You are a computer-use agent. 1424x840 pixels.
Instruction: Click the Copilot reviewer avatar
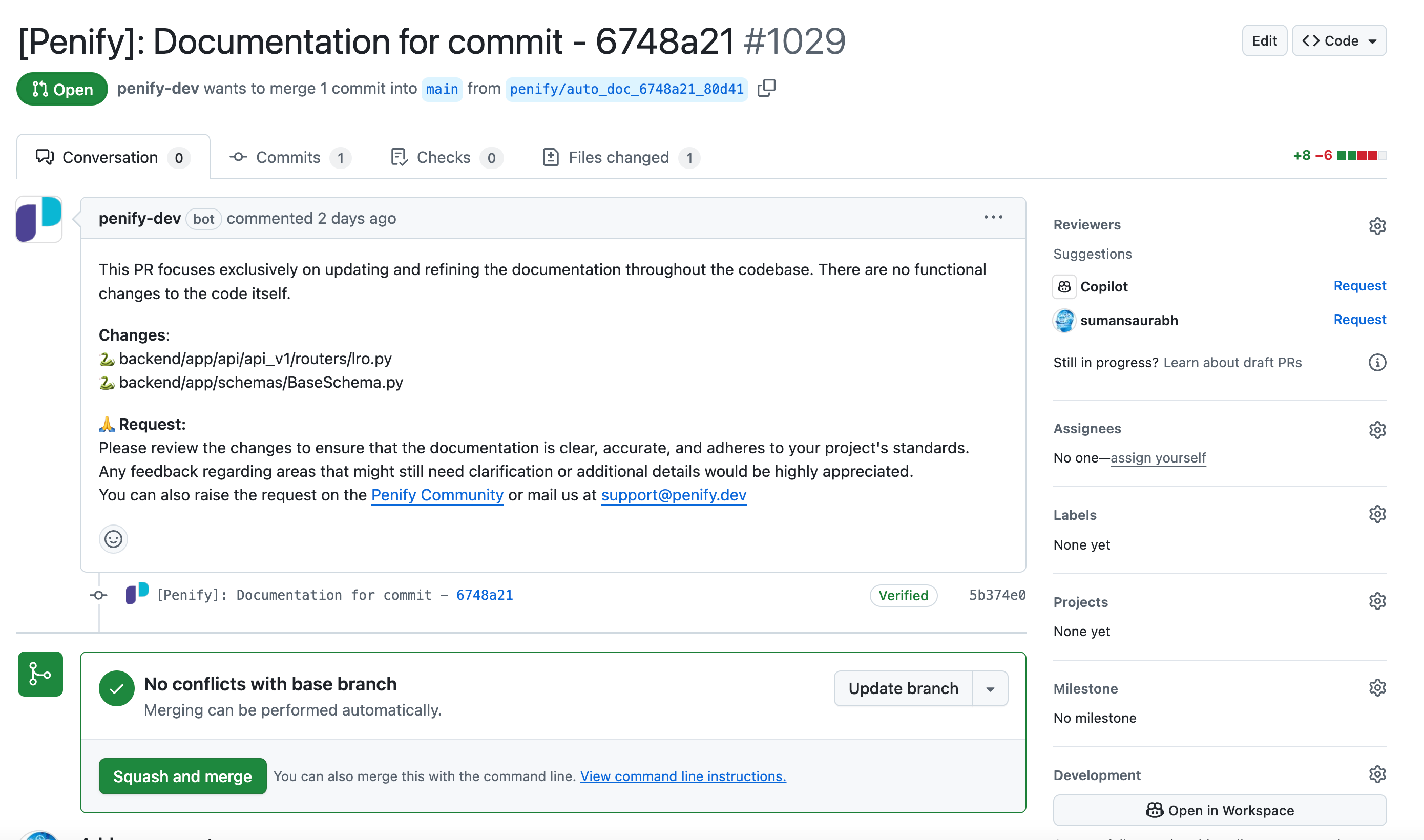click(1064, 286)
